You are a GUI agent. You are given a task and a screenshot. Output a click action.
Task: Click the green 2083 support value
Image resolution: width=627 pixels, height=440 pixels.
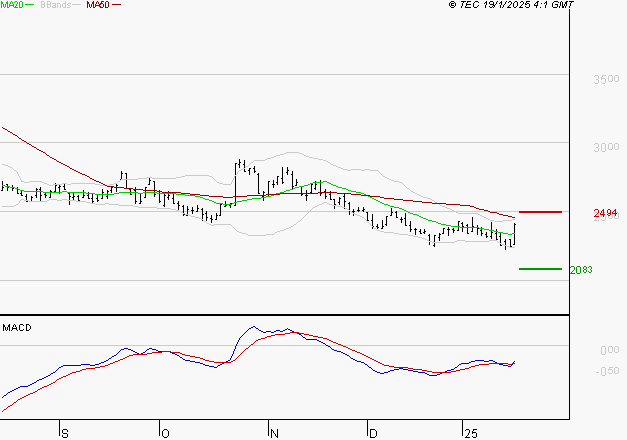pos(580,270)
